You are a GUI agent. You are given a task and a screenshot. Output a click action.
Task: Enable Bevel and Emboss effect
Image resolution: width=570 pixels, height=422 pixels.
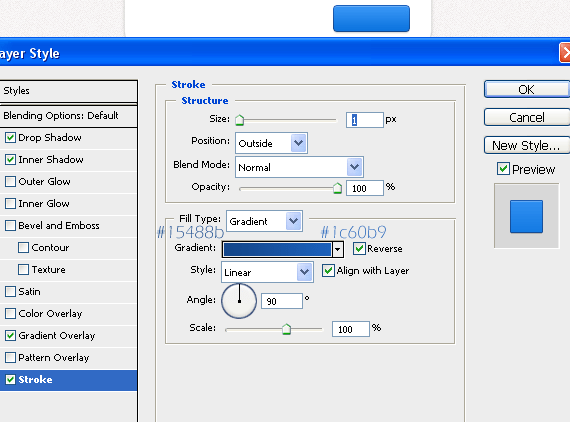(10, 225)
